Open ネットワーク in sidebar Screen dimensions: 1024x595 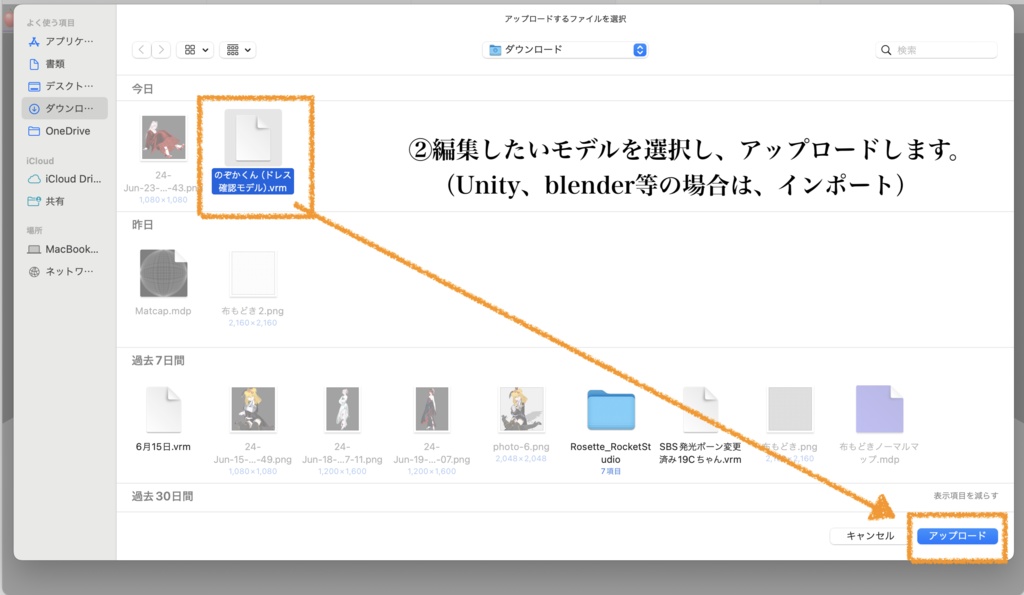(64, 271)
